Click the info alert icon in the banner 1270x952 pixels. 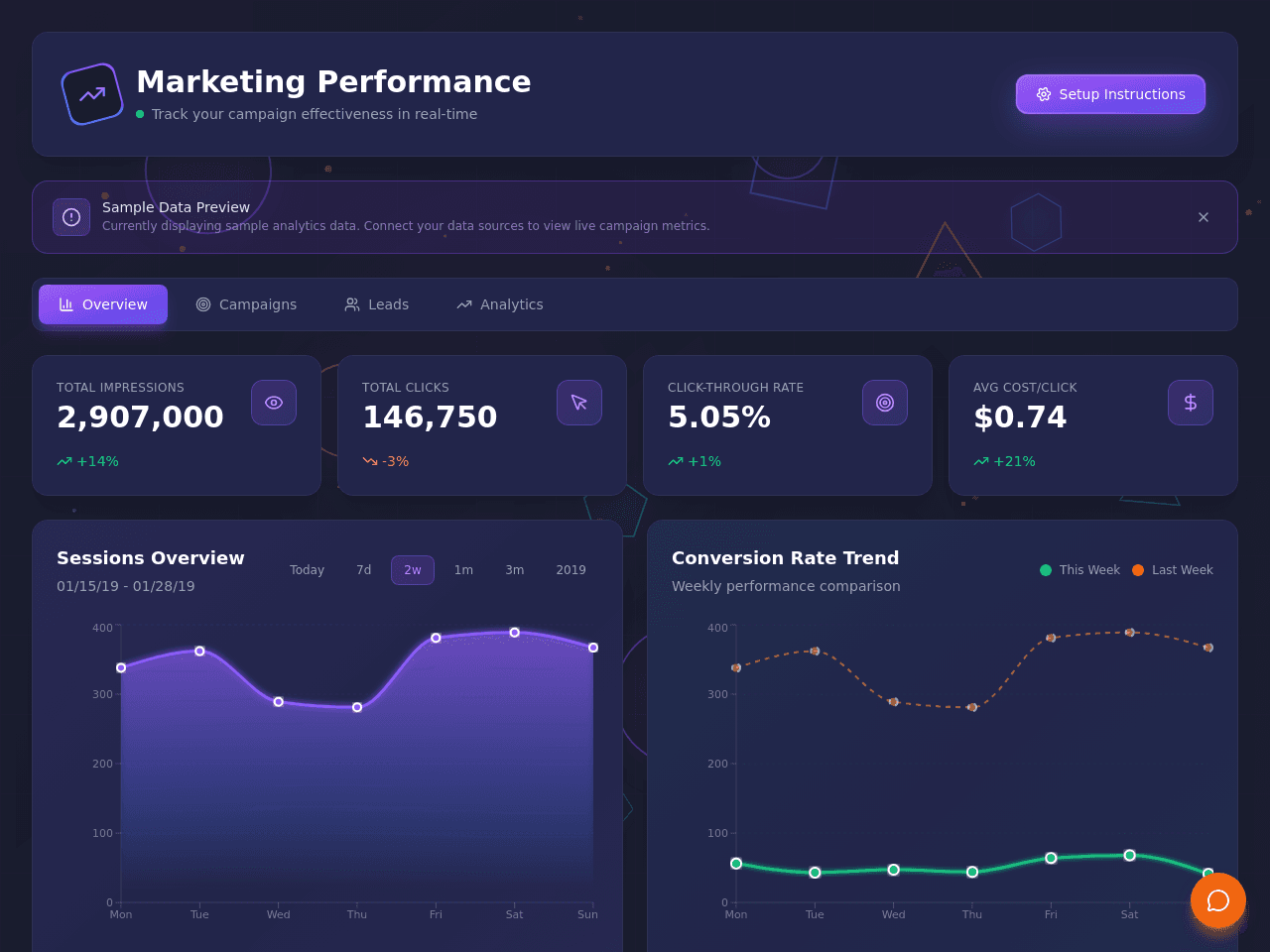tap(71, 217)
